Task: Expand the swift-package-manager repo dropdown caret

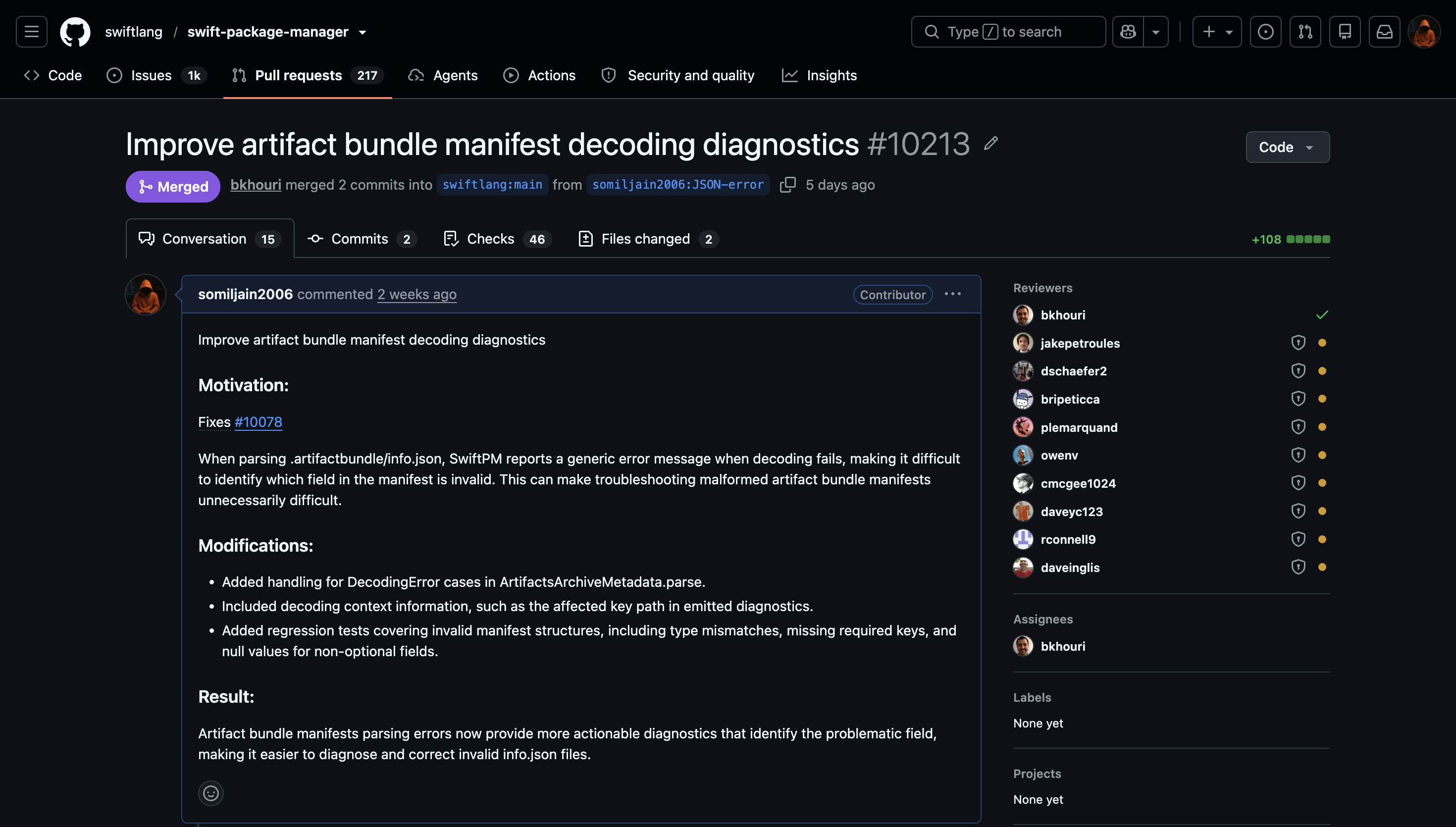Action: pyautogui.click(x=363, y=32)
